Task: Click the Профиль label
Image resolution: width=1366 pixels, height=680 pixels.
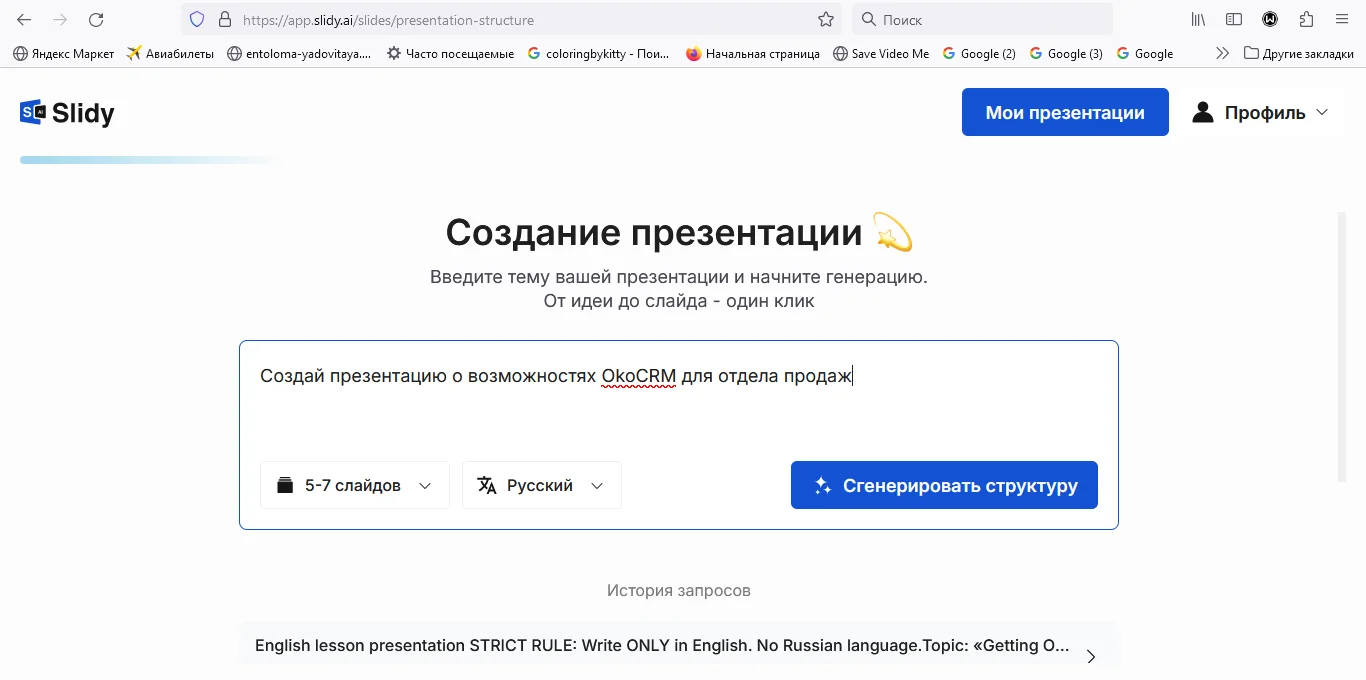Action: 1265,113
